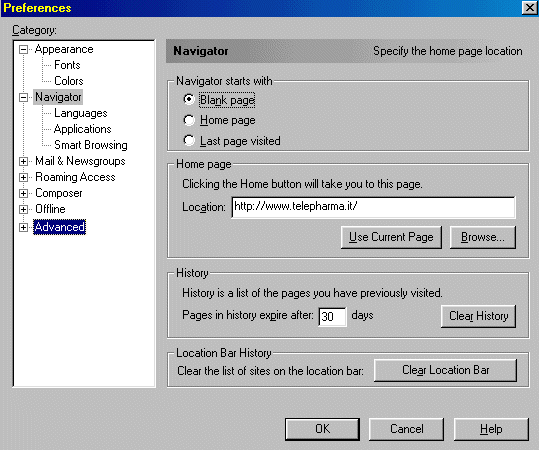
Task: Clear browsing history with Clear History
Action: [x=478, y=316]
